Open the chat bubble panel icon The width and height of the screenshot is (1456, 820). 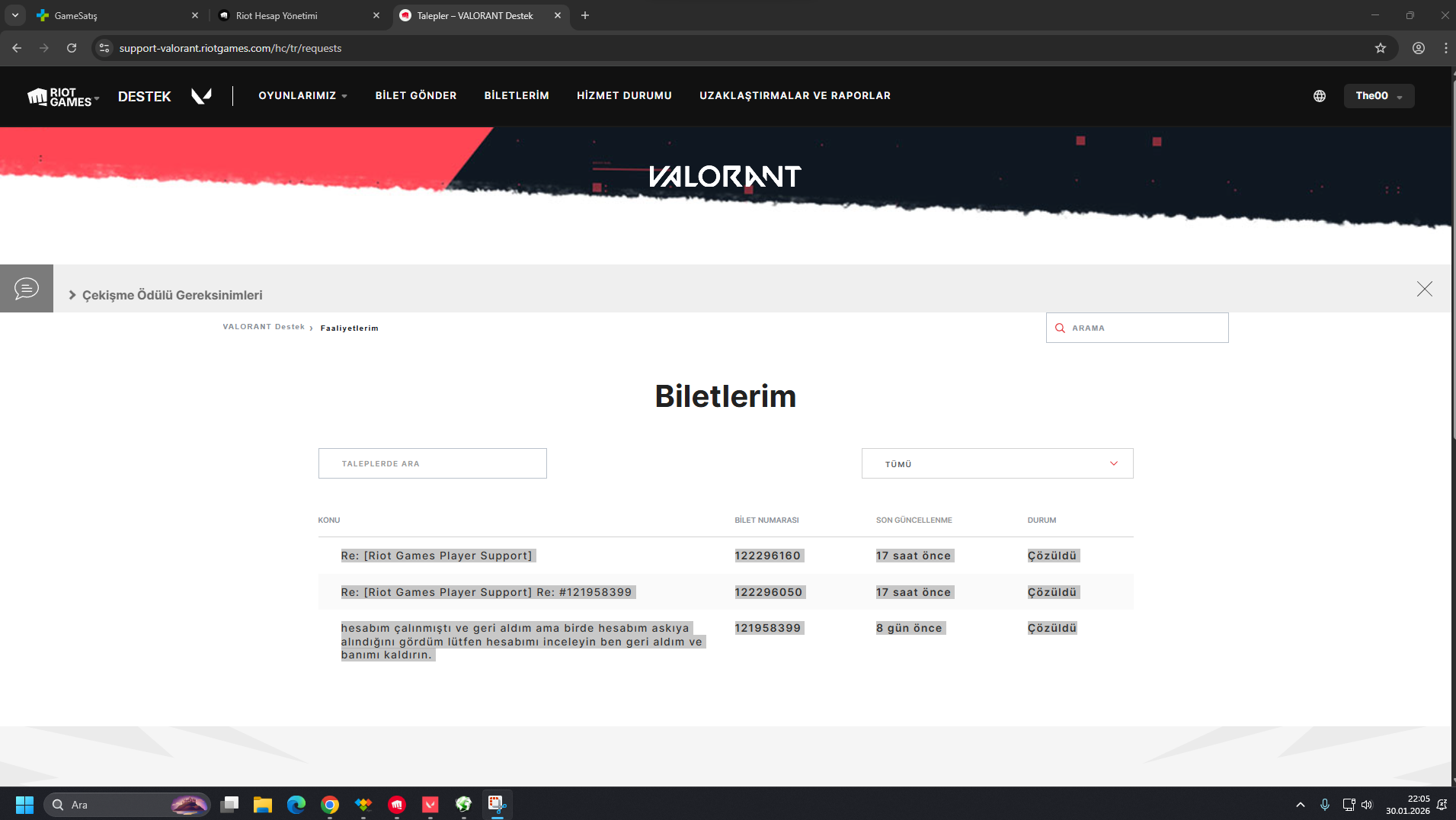[x=27, y=289]
